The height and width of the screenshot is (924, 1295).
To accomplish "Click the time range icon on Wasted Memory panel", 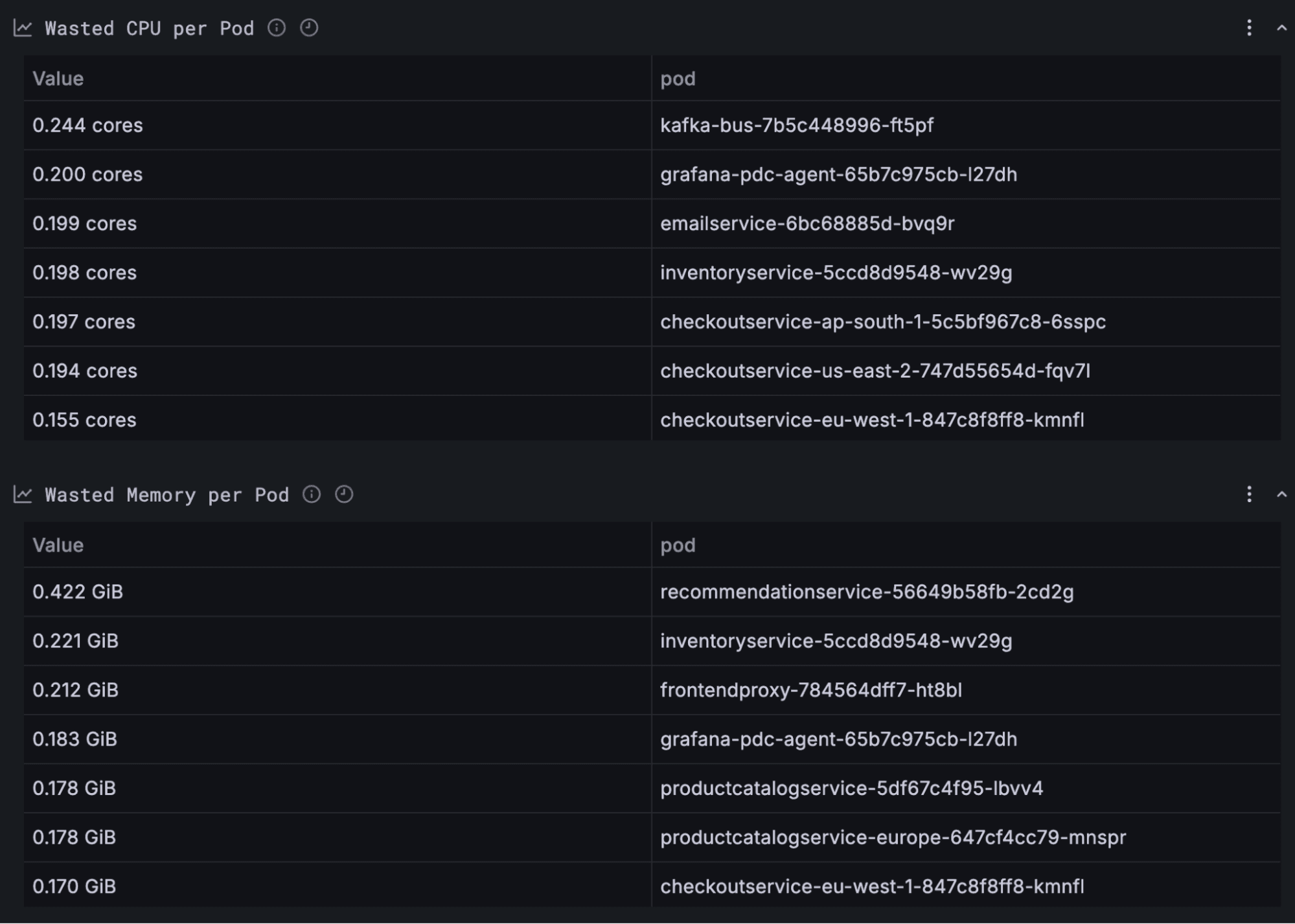I will point(344,494).
